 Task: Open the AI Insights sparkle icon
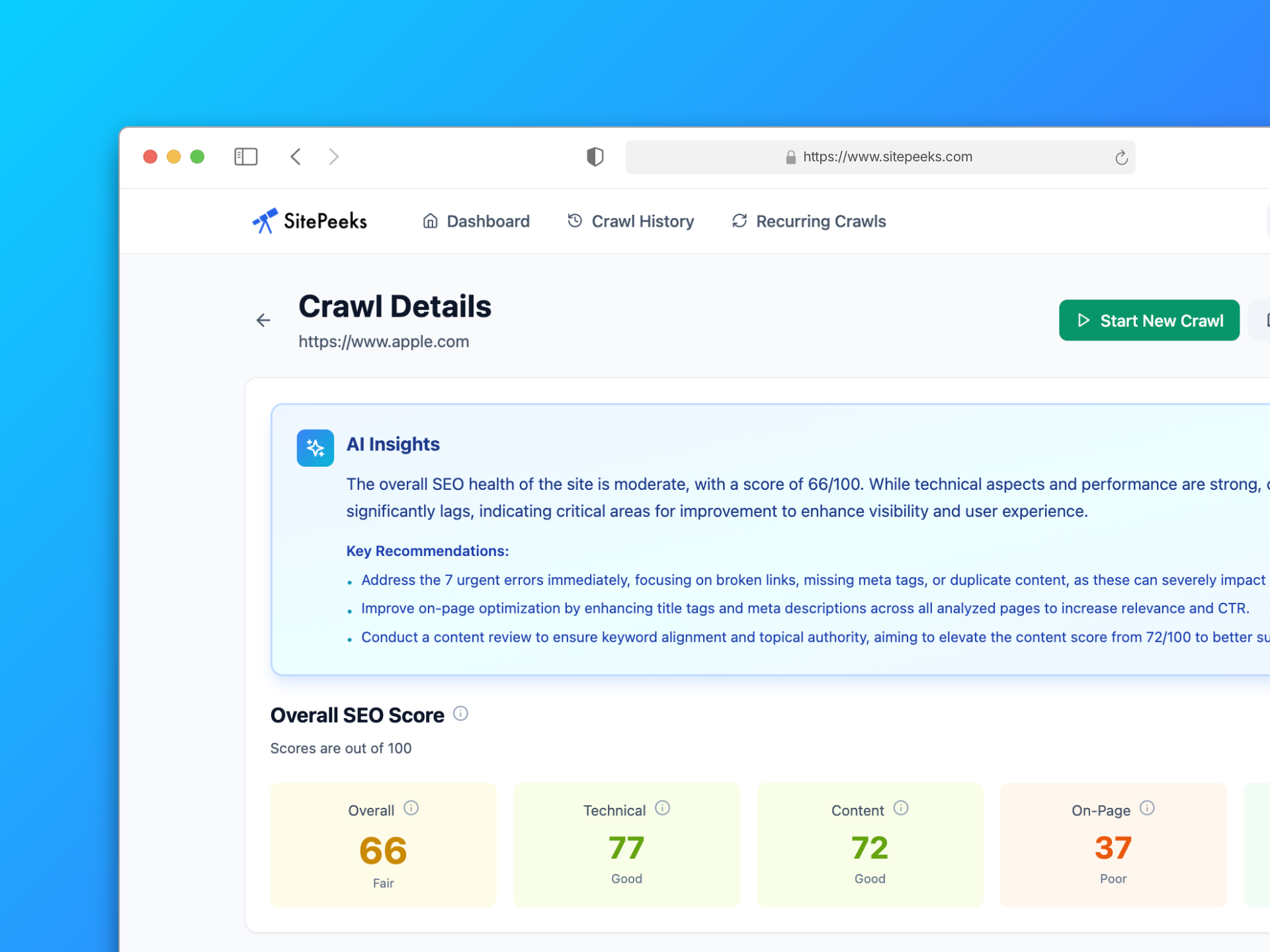pos(316,448)
